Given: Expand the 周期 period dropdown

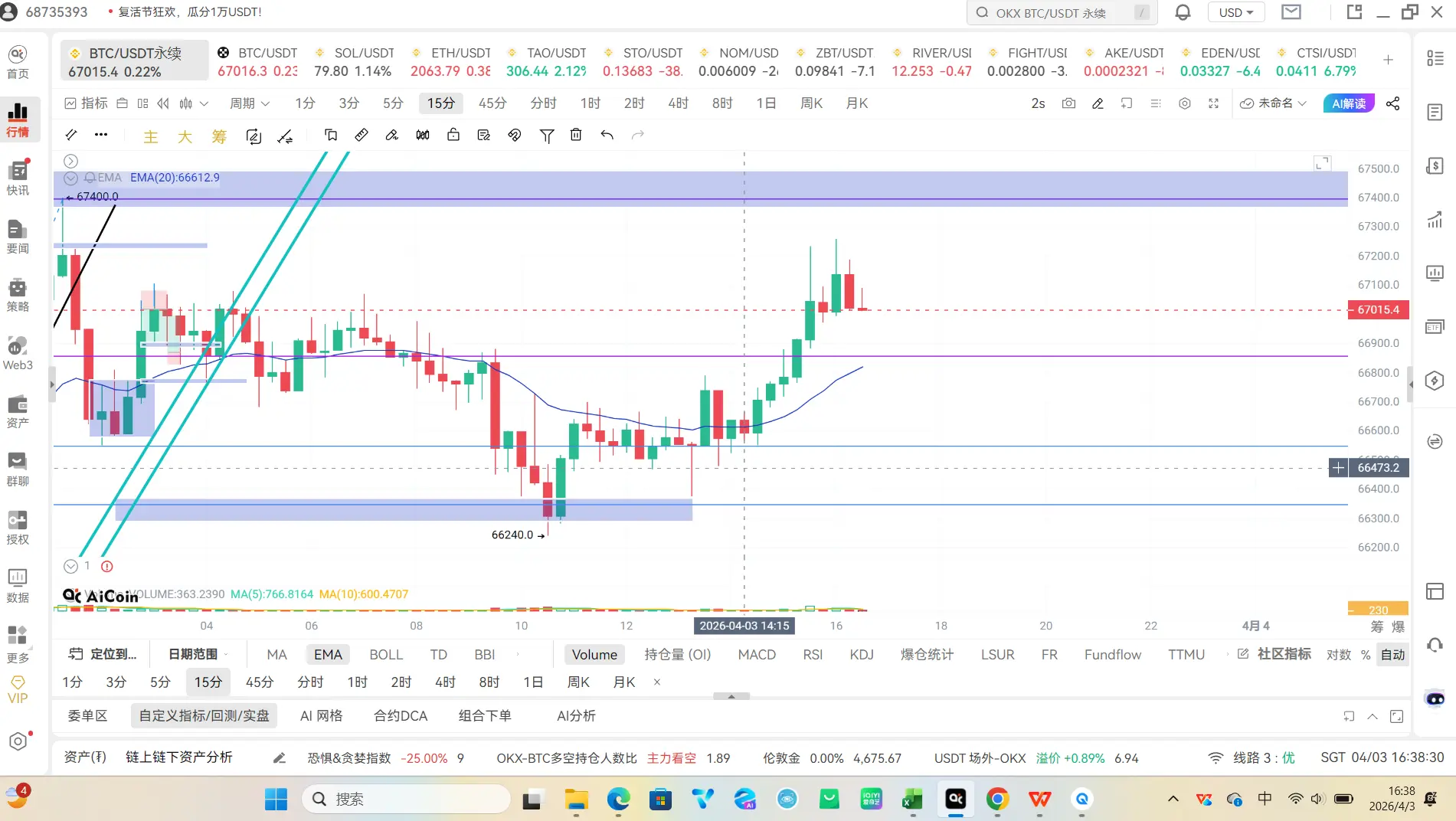Looking at the screenshot, I should click(250, 103).
